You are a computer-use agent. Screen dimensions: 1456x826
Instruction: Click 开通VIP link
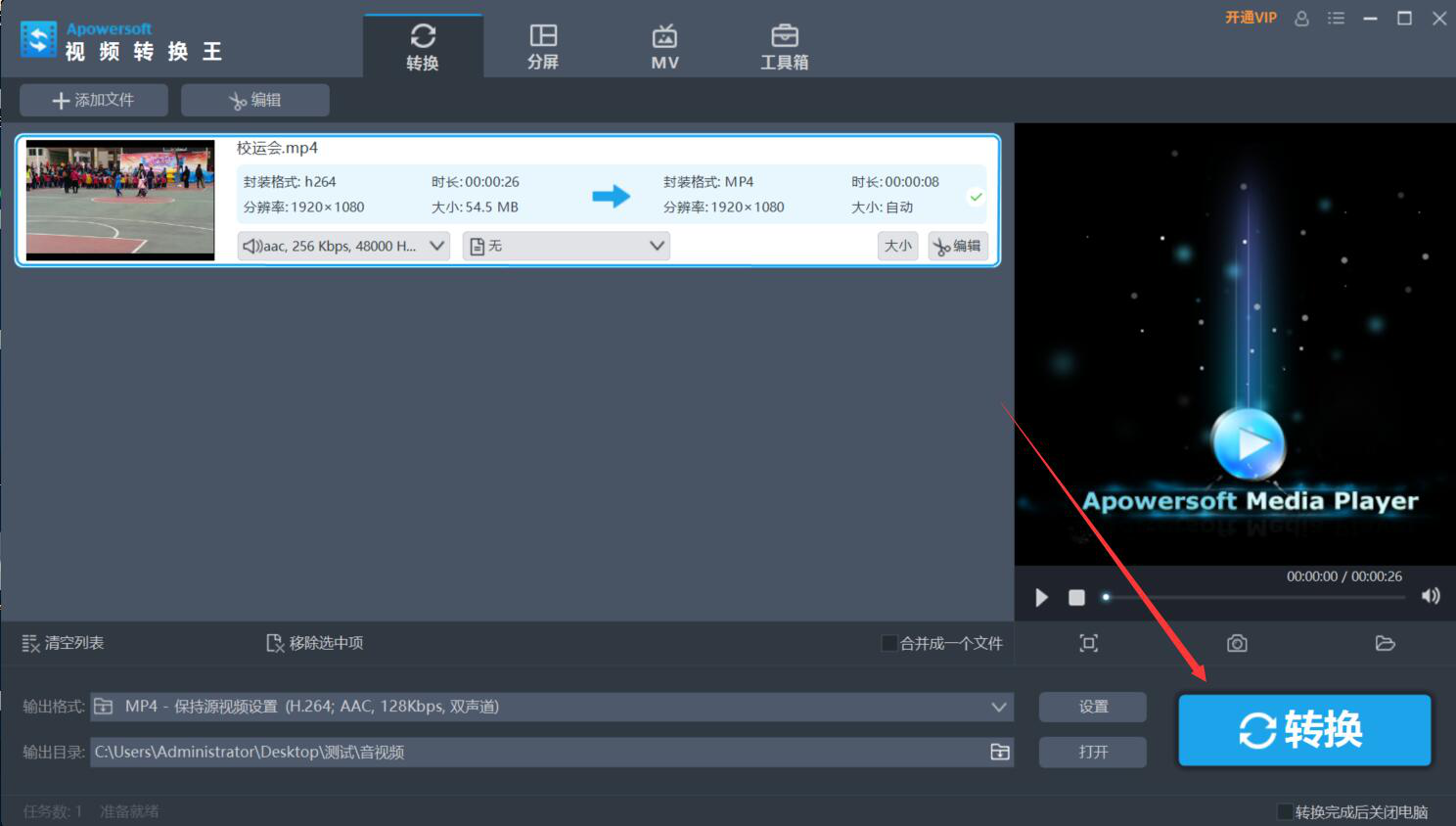coord(1251,18)
